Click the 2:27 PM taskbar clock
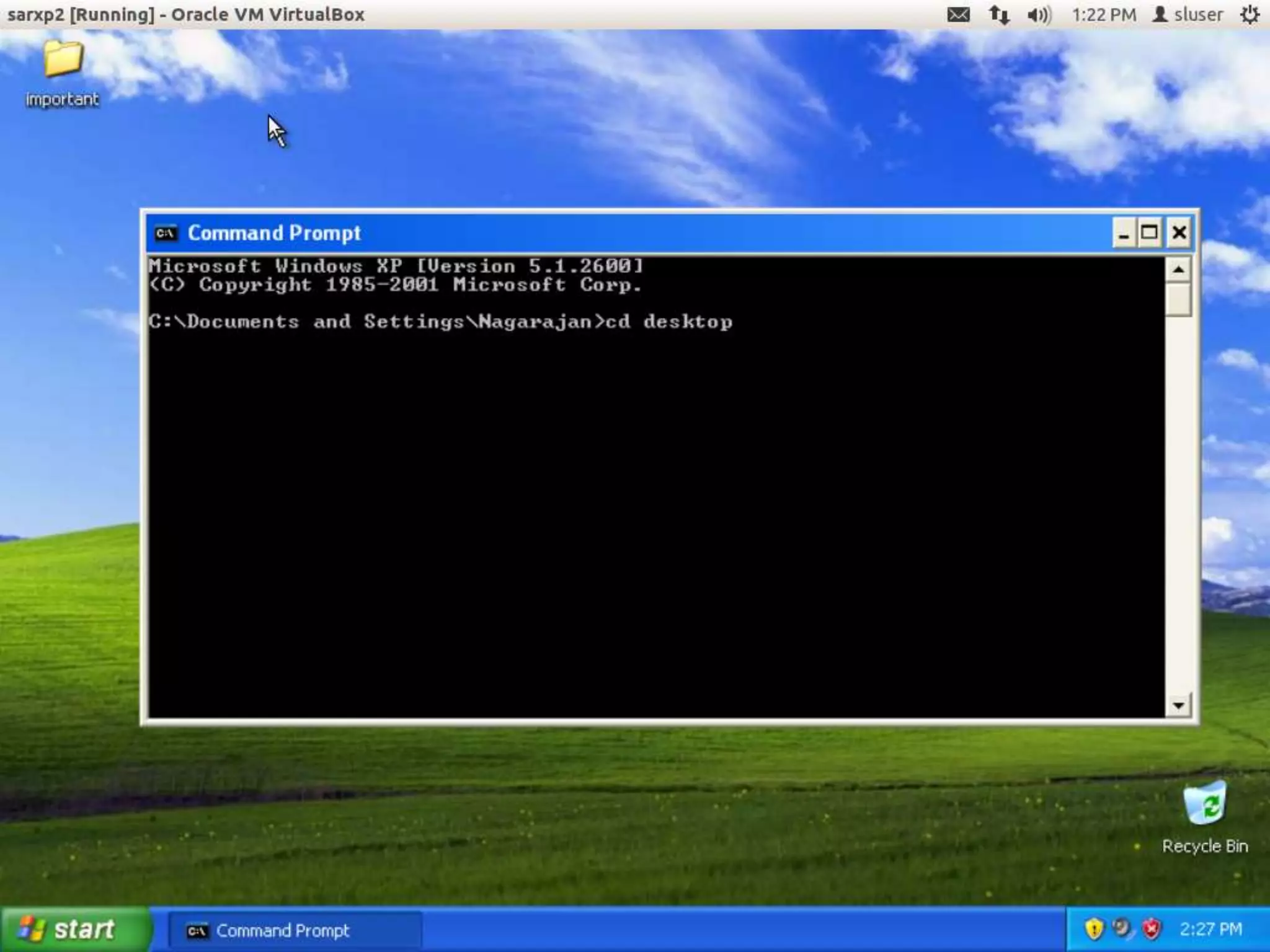This screenshot has height=952, width=1270. click(1210, 929)
